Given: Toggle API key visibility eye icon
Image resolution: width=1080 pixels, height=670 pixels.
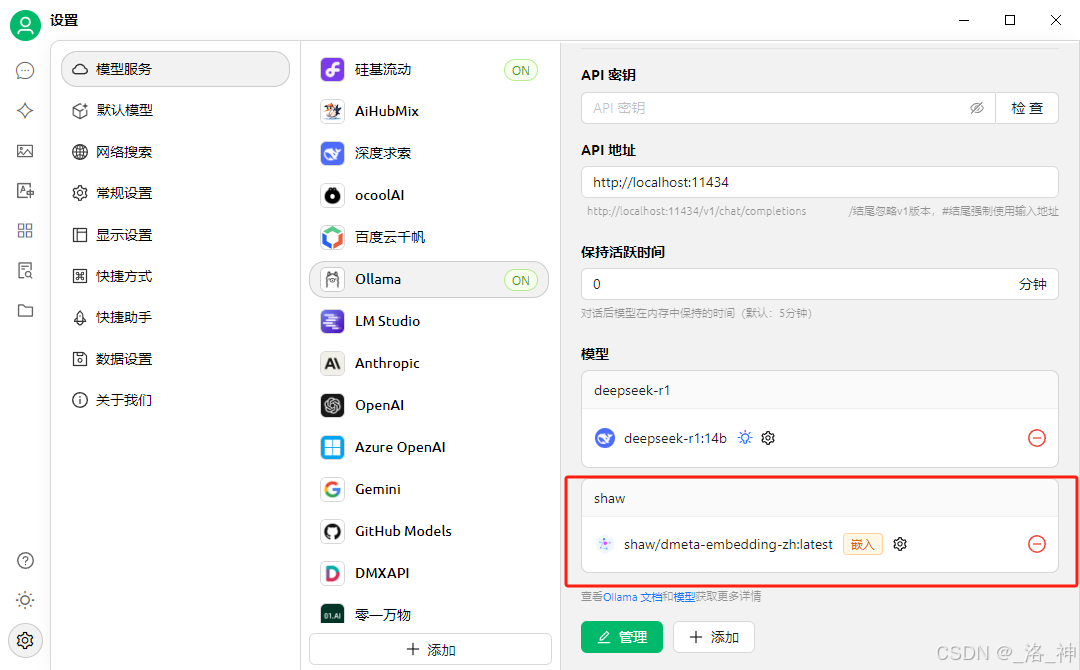Looking at the screenshot, I should coord(977,108).
